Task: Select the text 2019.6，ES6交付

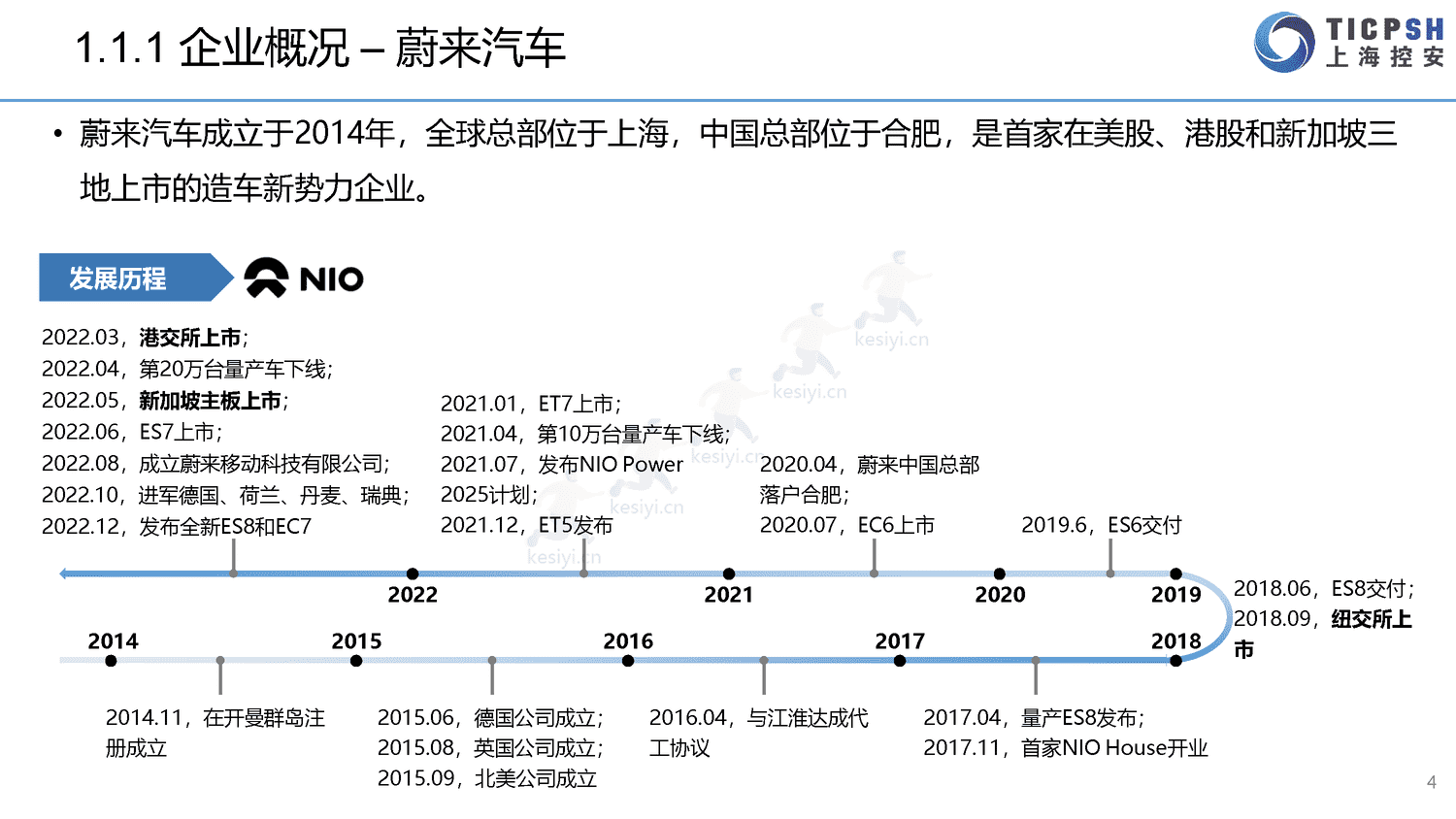Action: tap(1102, 525)
